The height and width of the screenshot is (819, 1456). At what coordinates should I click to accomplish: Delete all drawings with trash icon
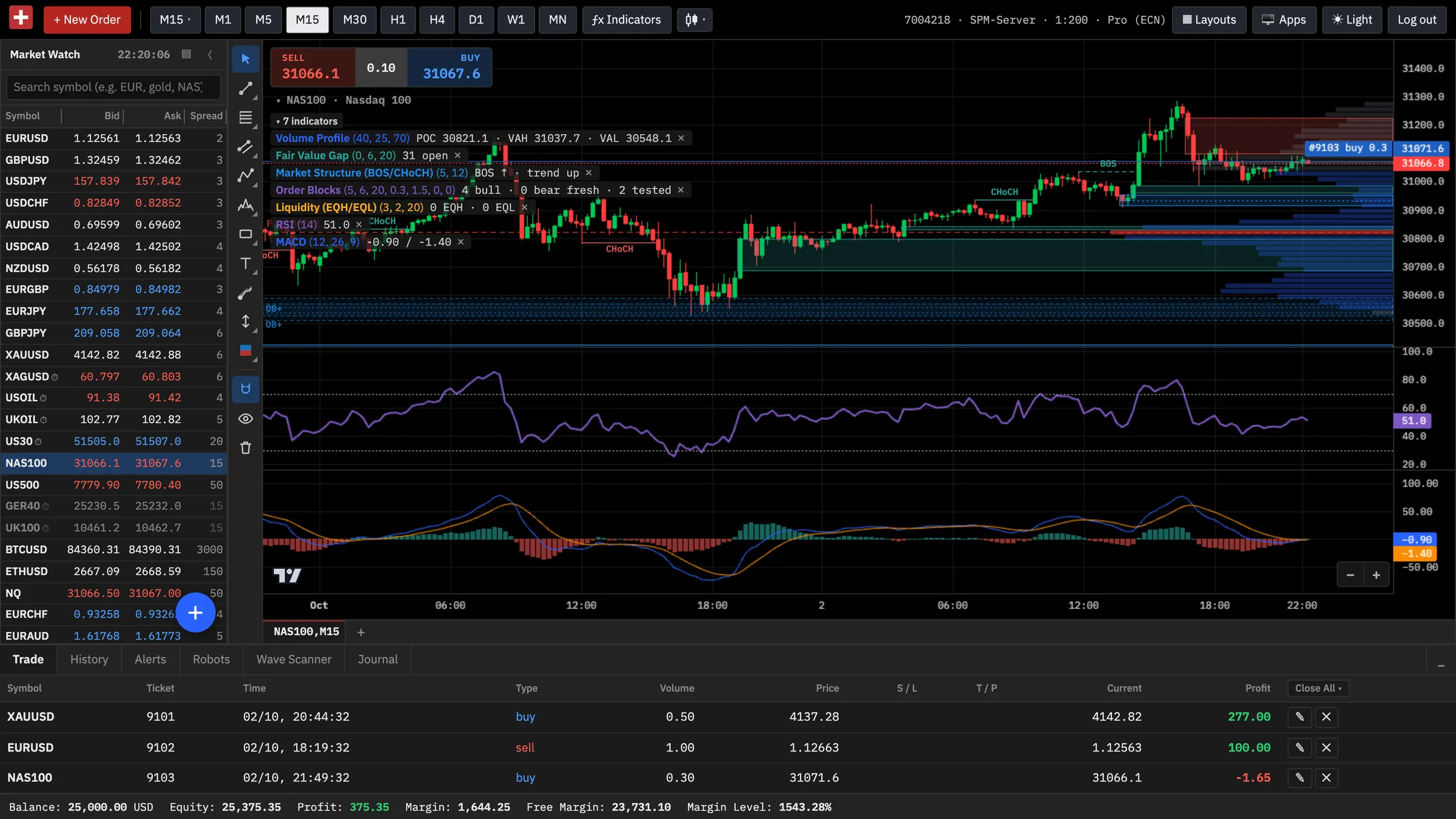coord(246,448)
